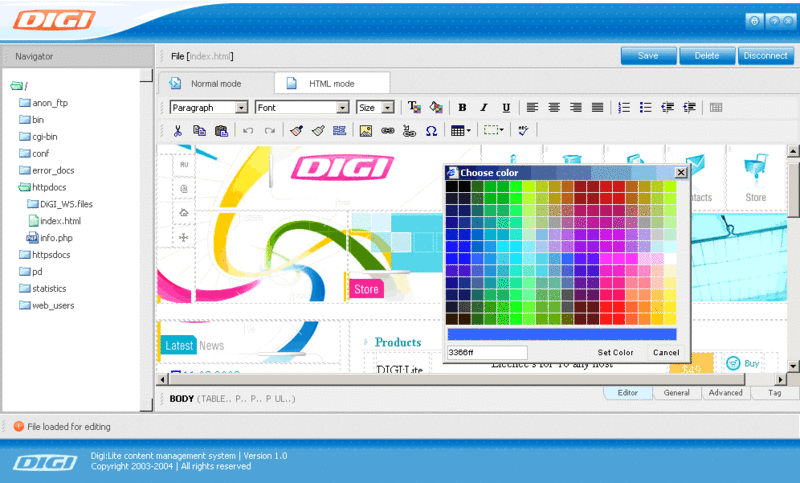The width and height of the screenshot is (800, 483).
Task: Click the text color icon
Action: [x=414, y=107]
